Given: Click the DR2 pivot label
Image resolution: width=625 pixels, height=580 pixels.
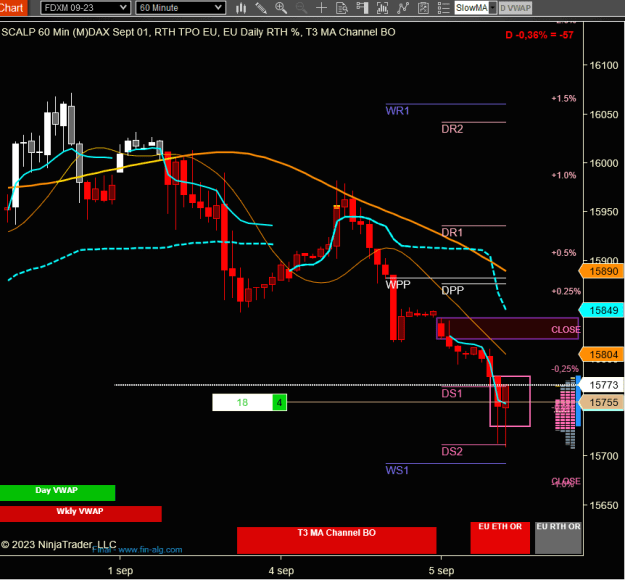Looking at the screenshot, I should pos(452,129).
